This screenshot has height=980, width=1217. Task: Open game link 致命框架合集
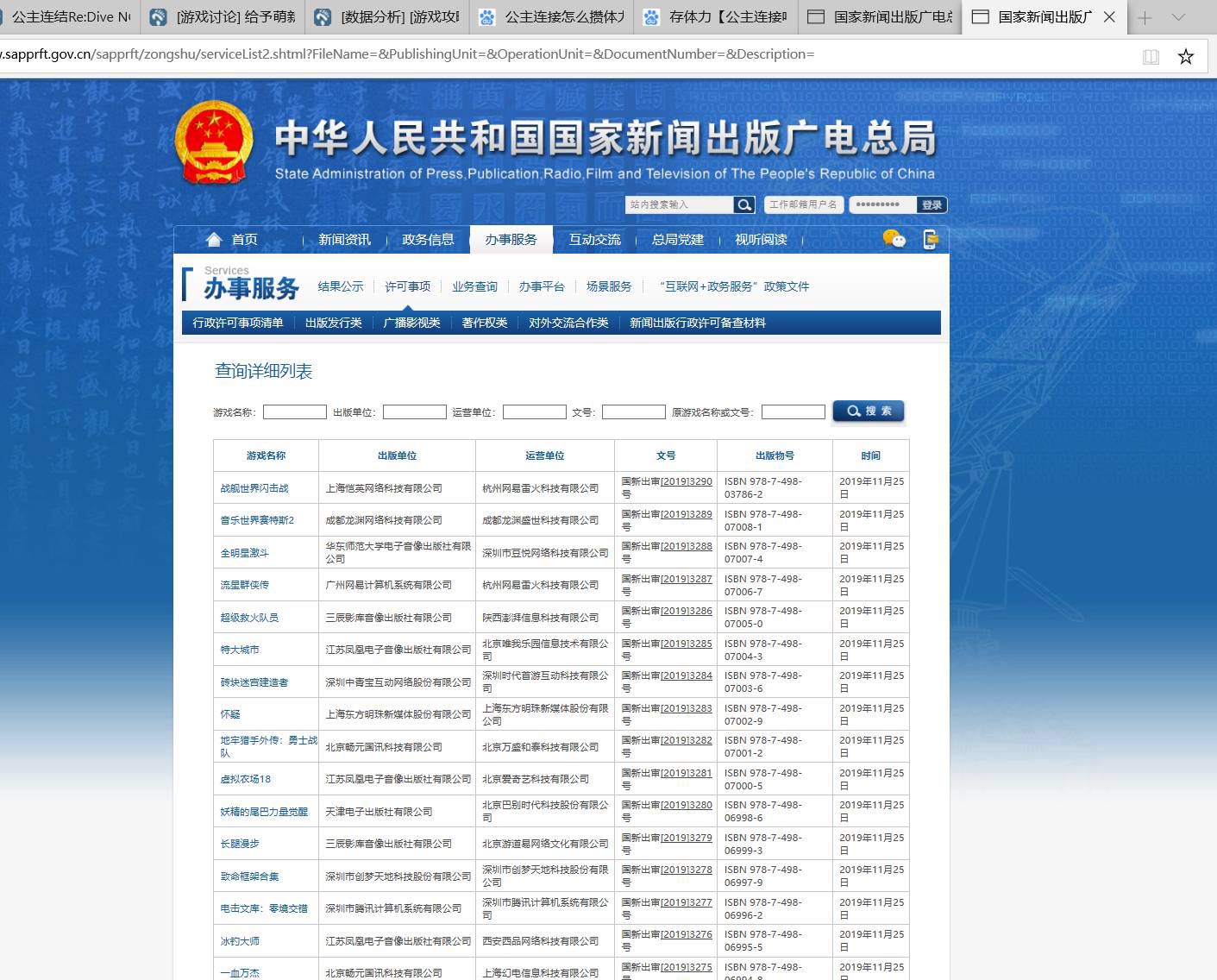(249, 876)
